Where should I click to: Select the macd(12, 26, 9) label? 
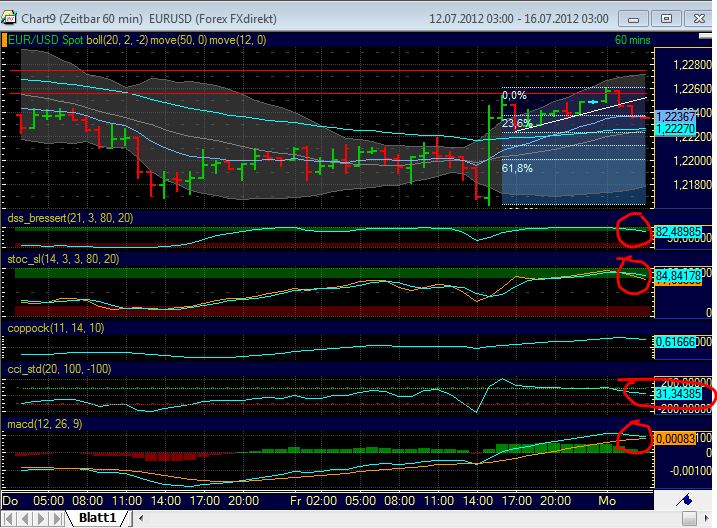(x=45, y=424)
